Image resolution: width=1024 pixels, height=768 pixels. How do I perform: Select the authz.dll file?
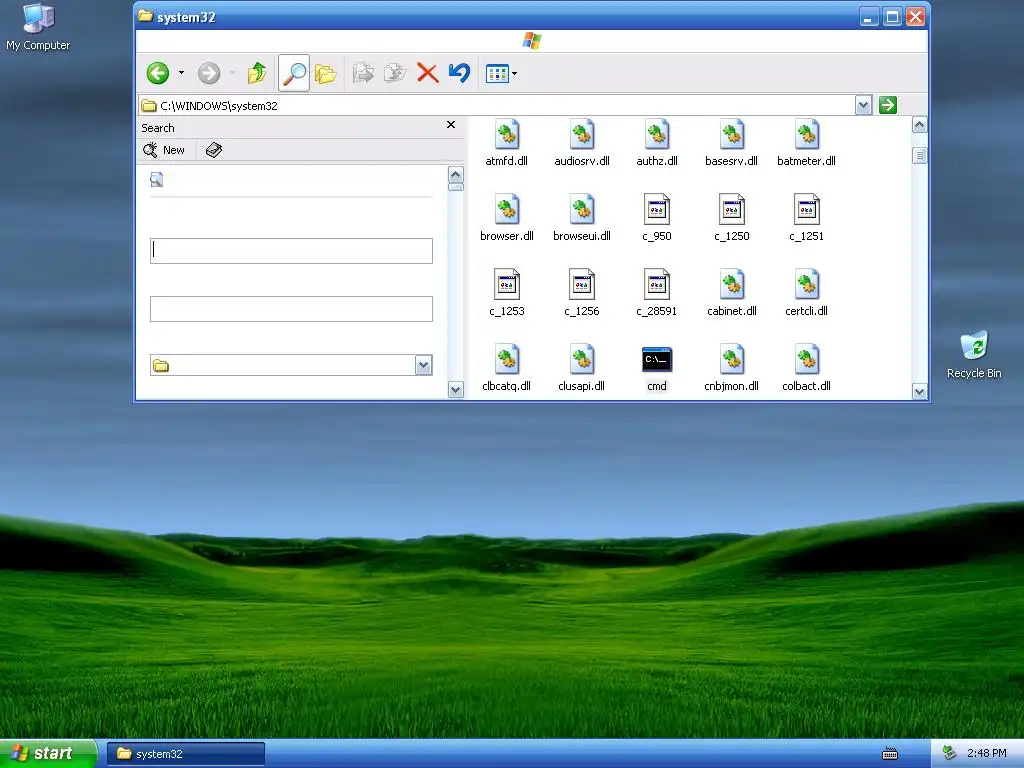(x=657, y=144)
